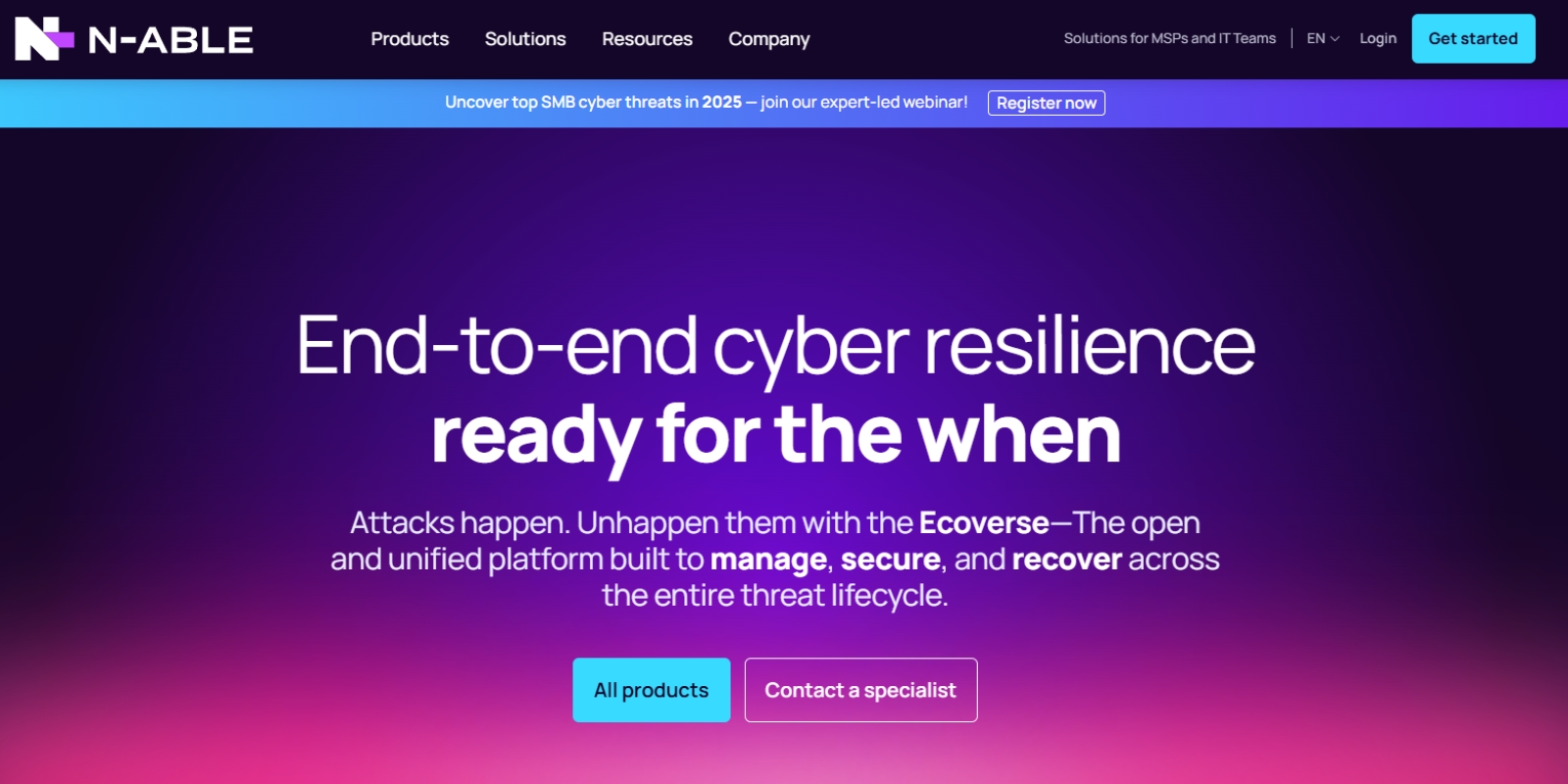Screen dimensions: 1568x784
Task: Click the ready for the when heading
Action: pos(775,435)
